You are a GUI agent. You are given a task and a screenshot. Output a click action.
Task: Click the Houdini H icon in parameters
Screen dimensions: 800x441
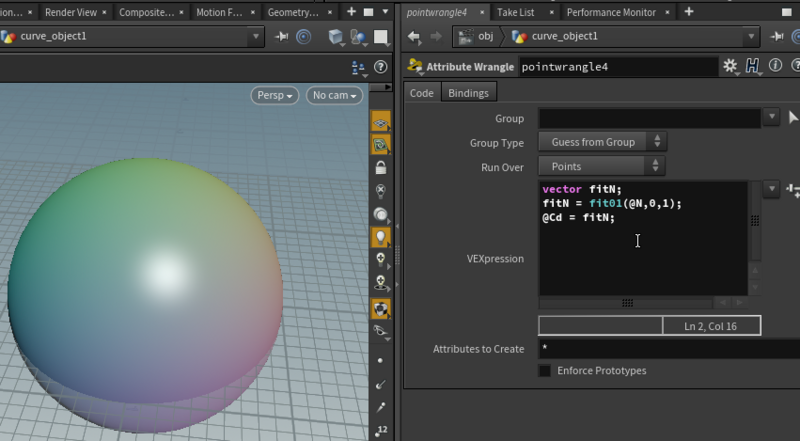[x=753, y=66]
